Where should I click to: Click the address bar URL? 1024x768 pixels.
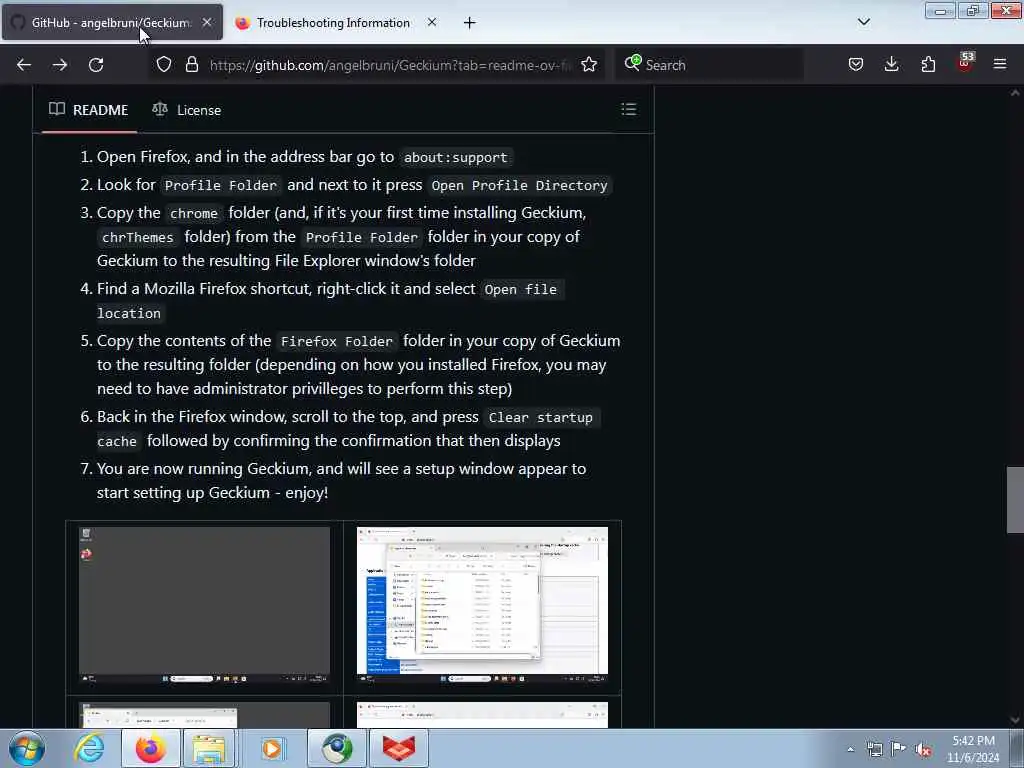[x=390, y=65]
